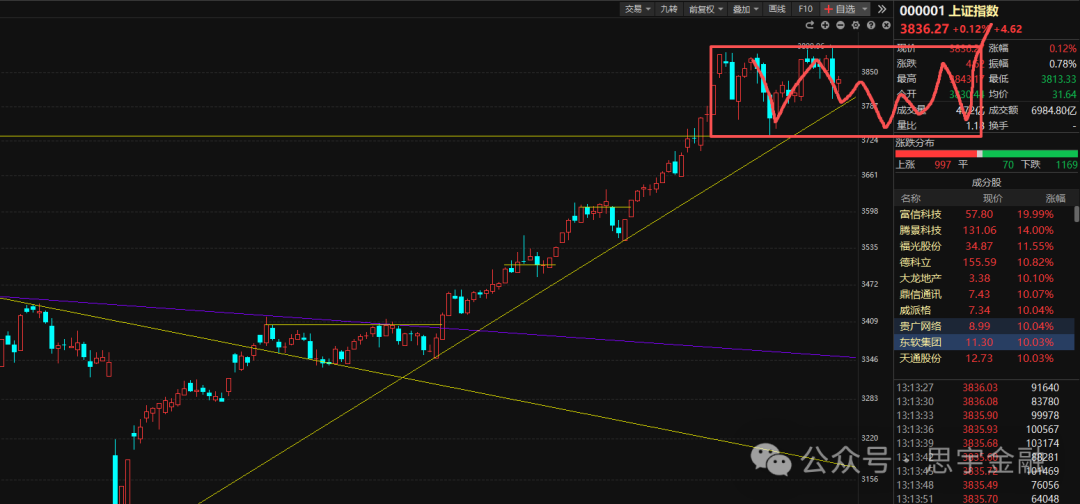Image resolution: width=1080 pixels, height=504 pixels.
Task: Select 贵广网络 stock row
Action: click(x=984, y=326)
